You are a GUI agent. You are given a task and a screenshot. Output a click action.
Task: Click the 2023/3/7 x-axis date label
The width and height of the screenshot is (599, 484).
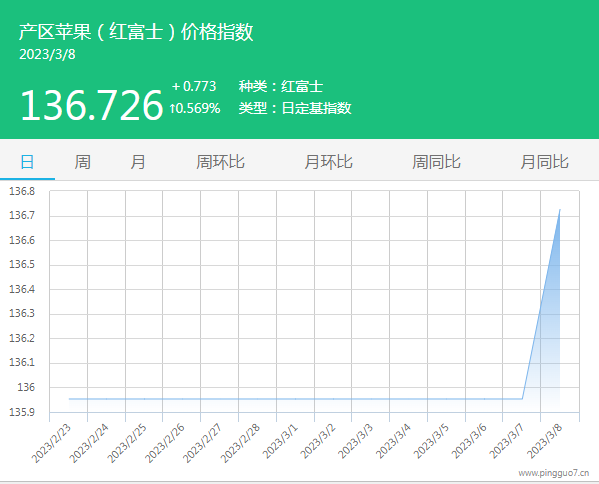pos(507,441)
